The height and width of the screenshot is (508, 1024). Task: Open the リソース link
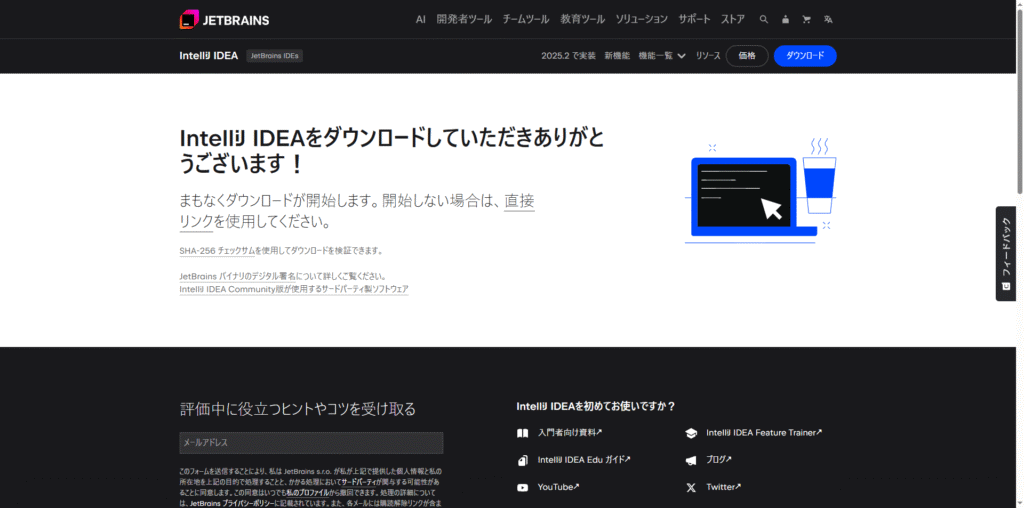pyautogui.click(x=708, y=56)
